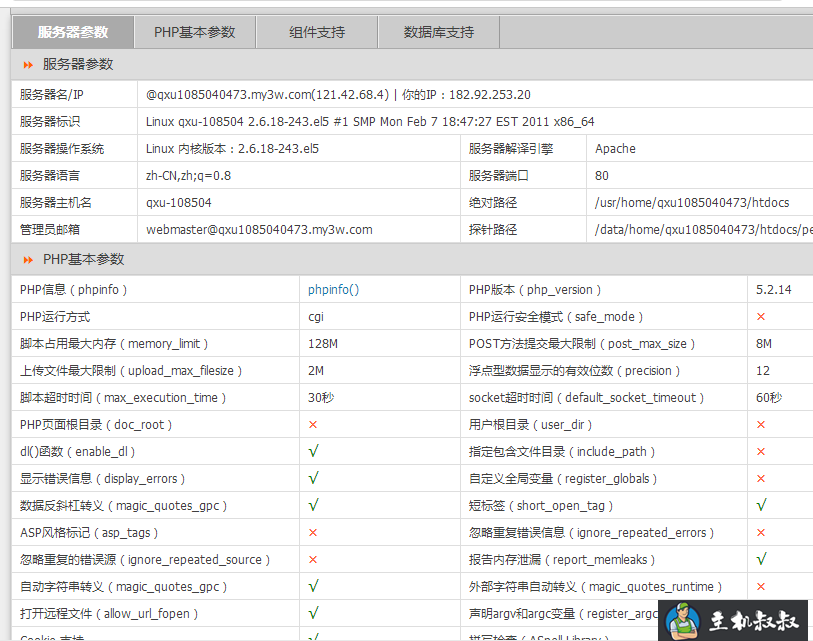Collapse the PHP基本参数 section header
The width and height of the screenshot is (813, 641).
pyautogui.click(x=84, y=260)
